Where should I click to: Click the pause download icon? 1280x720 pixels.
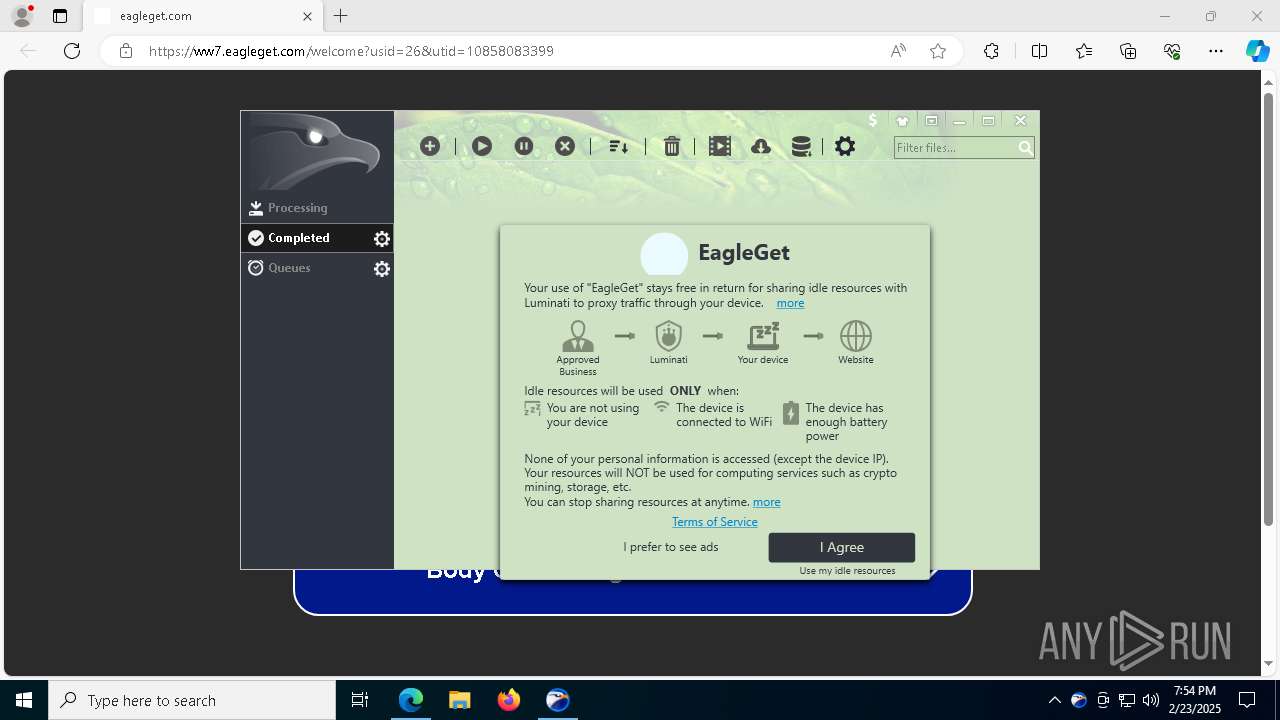pyautogui.click(x=524, y=146)
